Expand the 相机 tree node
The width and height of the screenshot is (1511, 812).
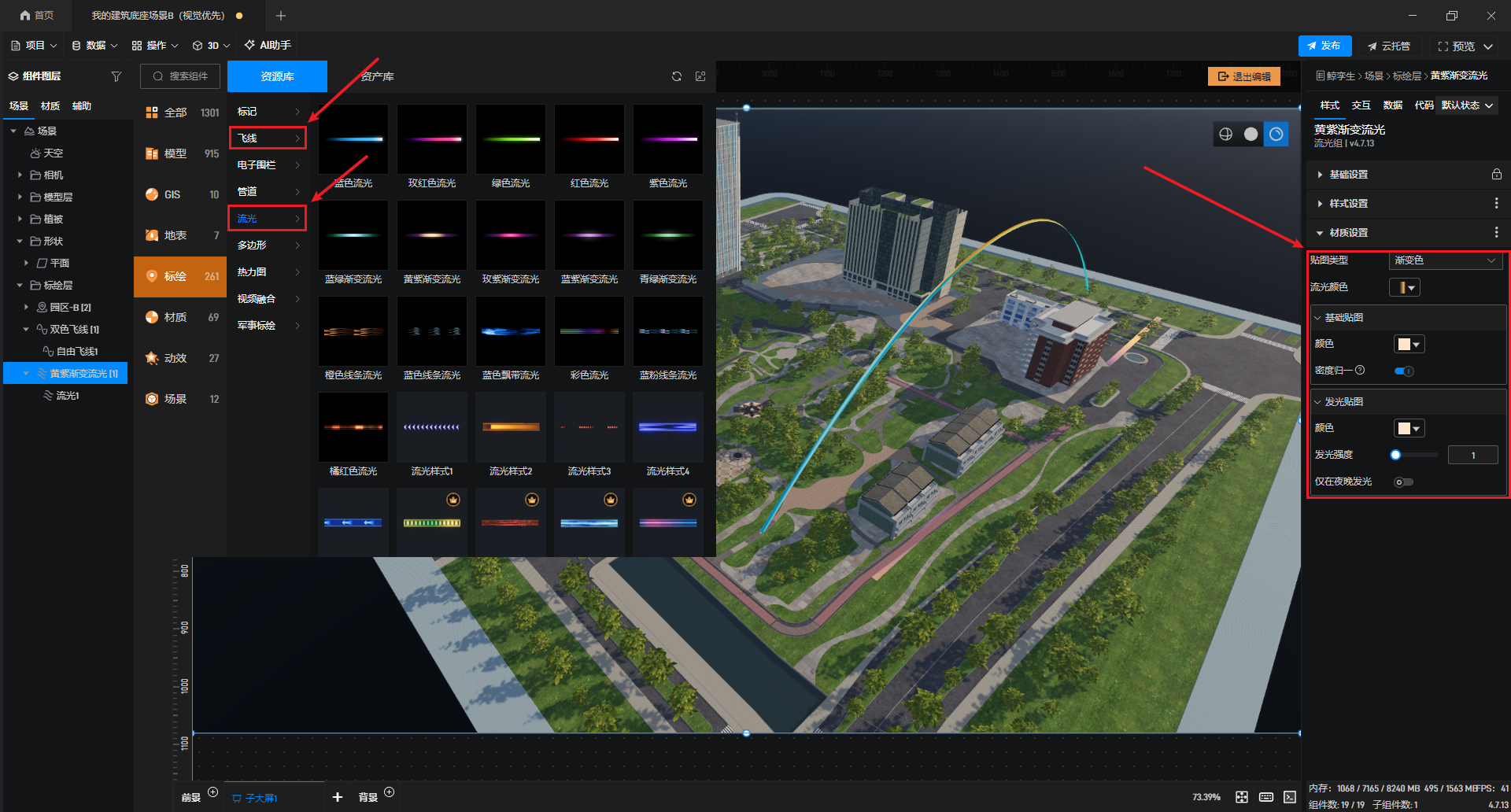tap(20, 175)
